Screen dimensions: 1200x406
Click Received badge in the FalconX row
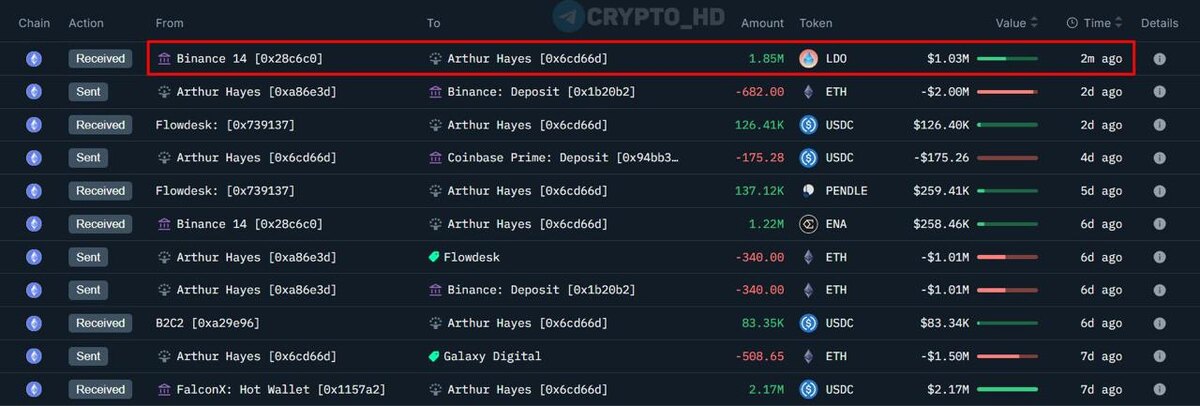coord(101,389)
